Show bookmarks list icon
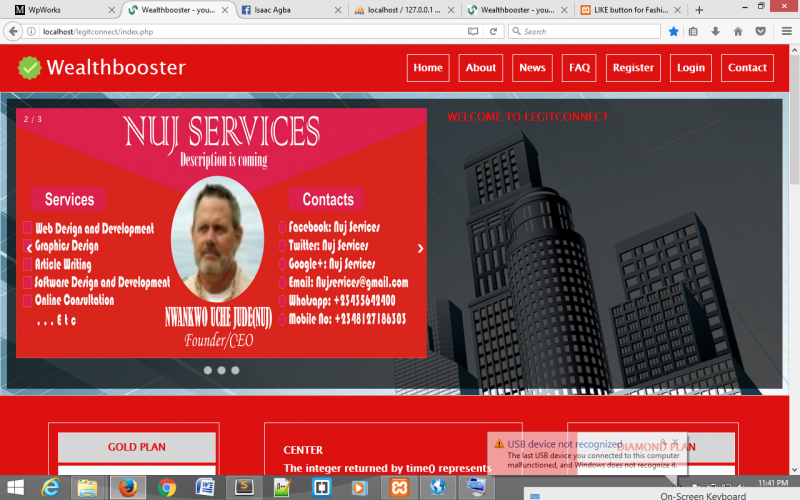The height and width of the screenshot is (500, 800). pyautogui.click(x=693, y=32)
